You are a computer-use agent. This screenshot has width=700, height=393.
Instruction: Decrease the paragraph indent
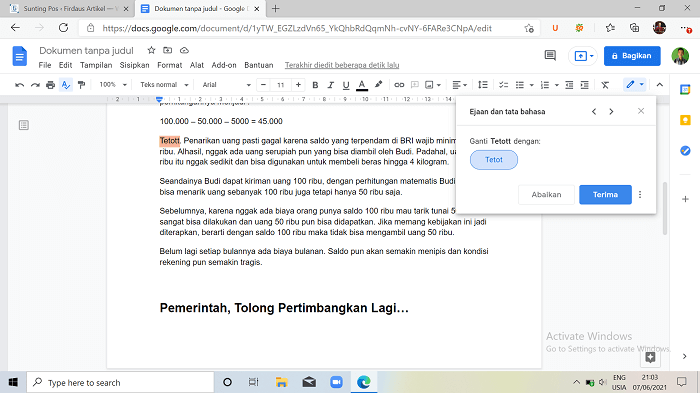(x=569, y=85)
